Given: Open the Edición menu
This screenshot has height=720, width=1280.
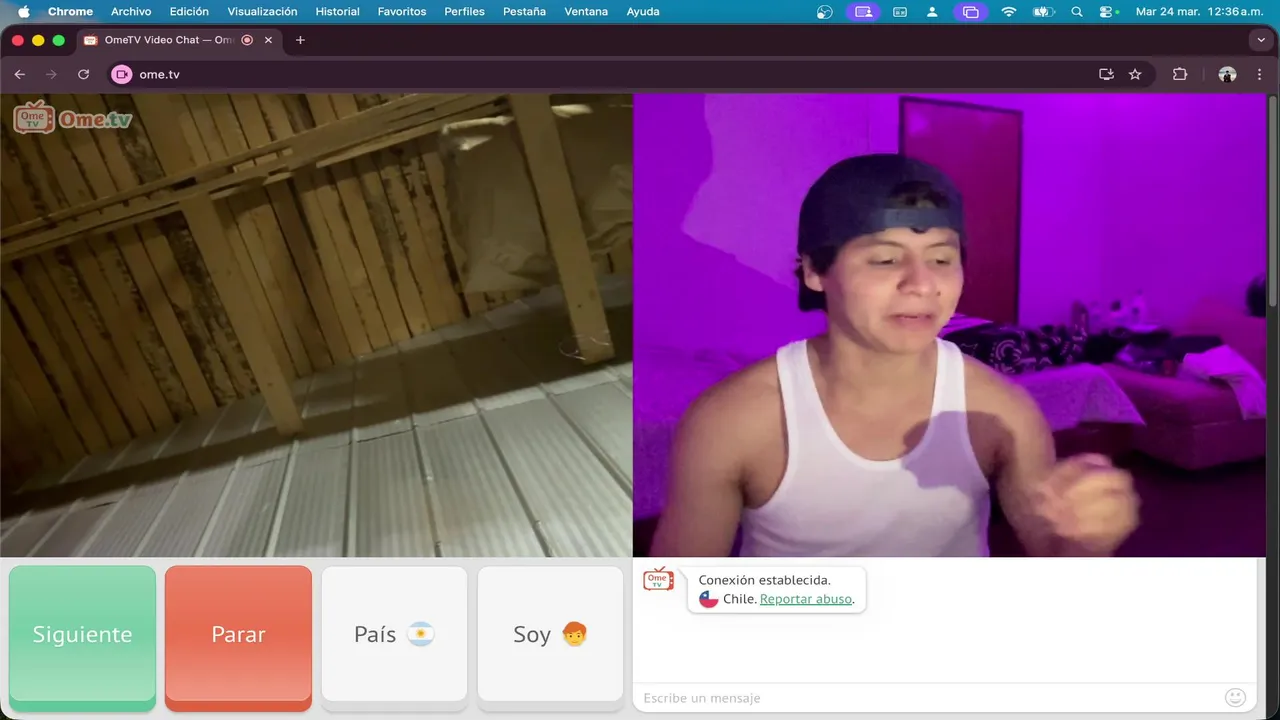Looking at the screenshot, I should coord(189,11).
